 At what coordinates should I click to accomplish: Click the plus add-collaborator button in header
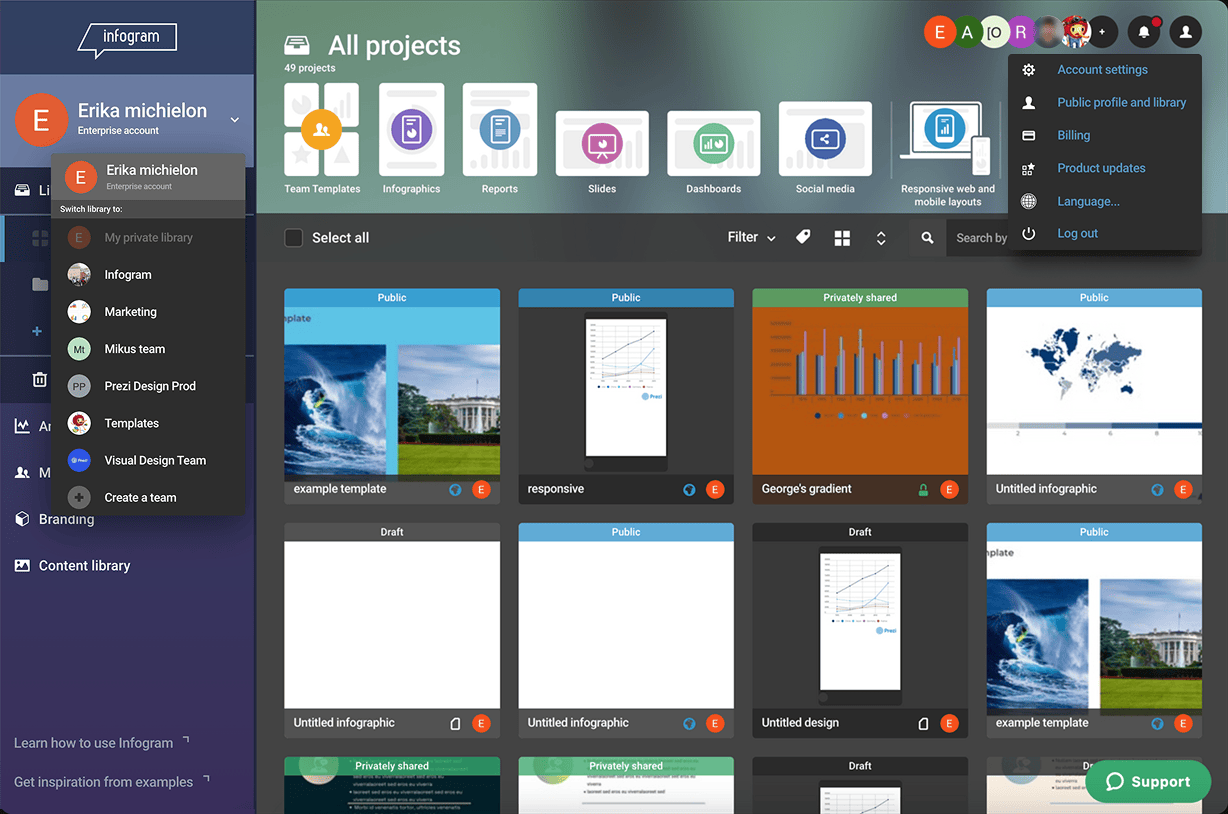click(1102, 32)
